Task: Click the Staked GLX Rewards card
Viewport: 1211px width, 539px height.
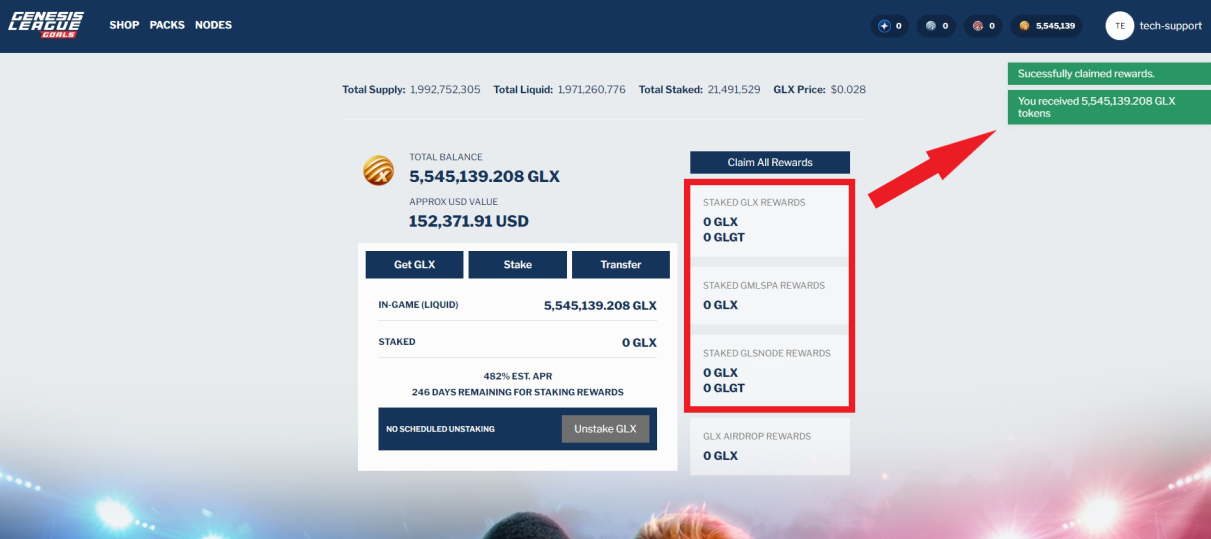Action: [x=770, y=221]
